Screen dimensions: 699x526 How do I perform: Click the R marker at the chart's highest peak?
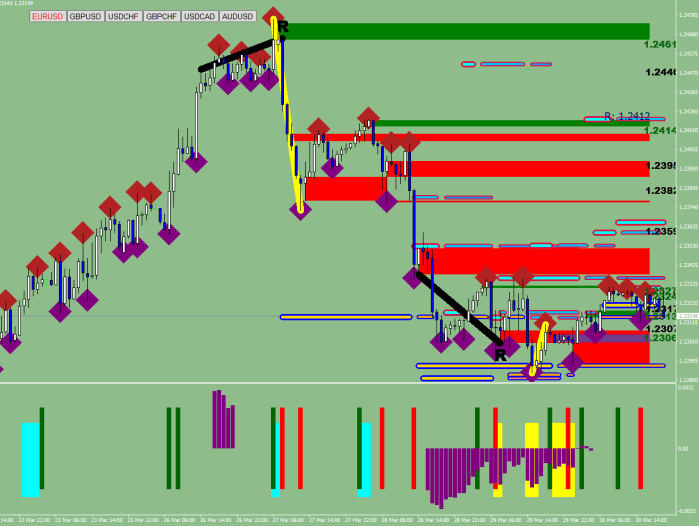tap(283, 25)
